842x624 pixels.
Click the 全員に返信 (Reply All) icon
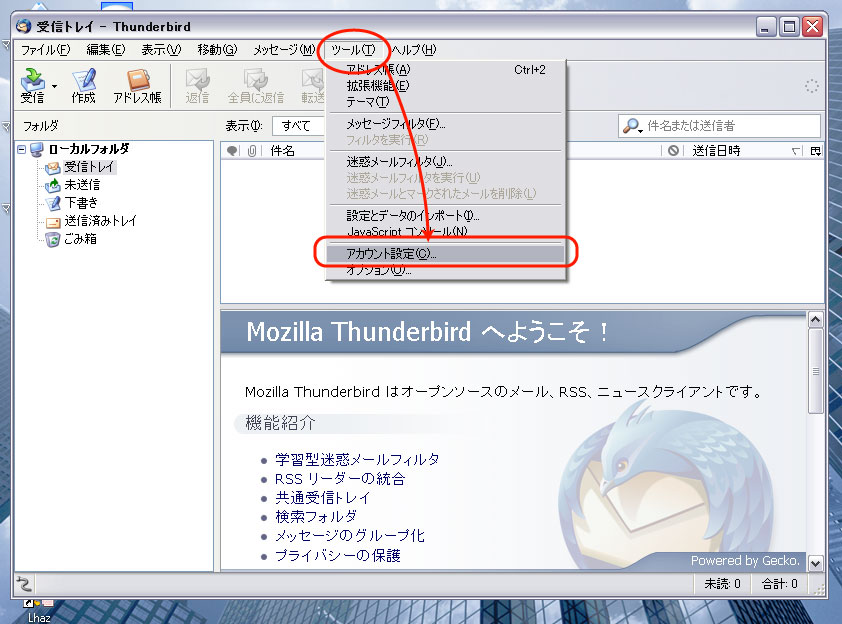(256, 85)
